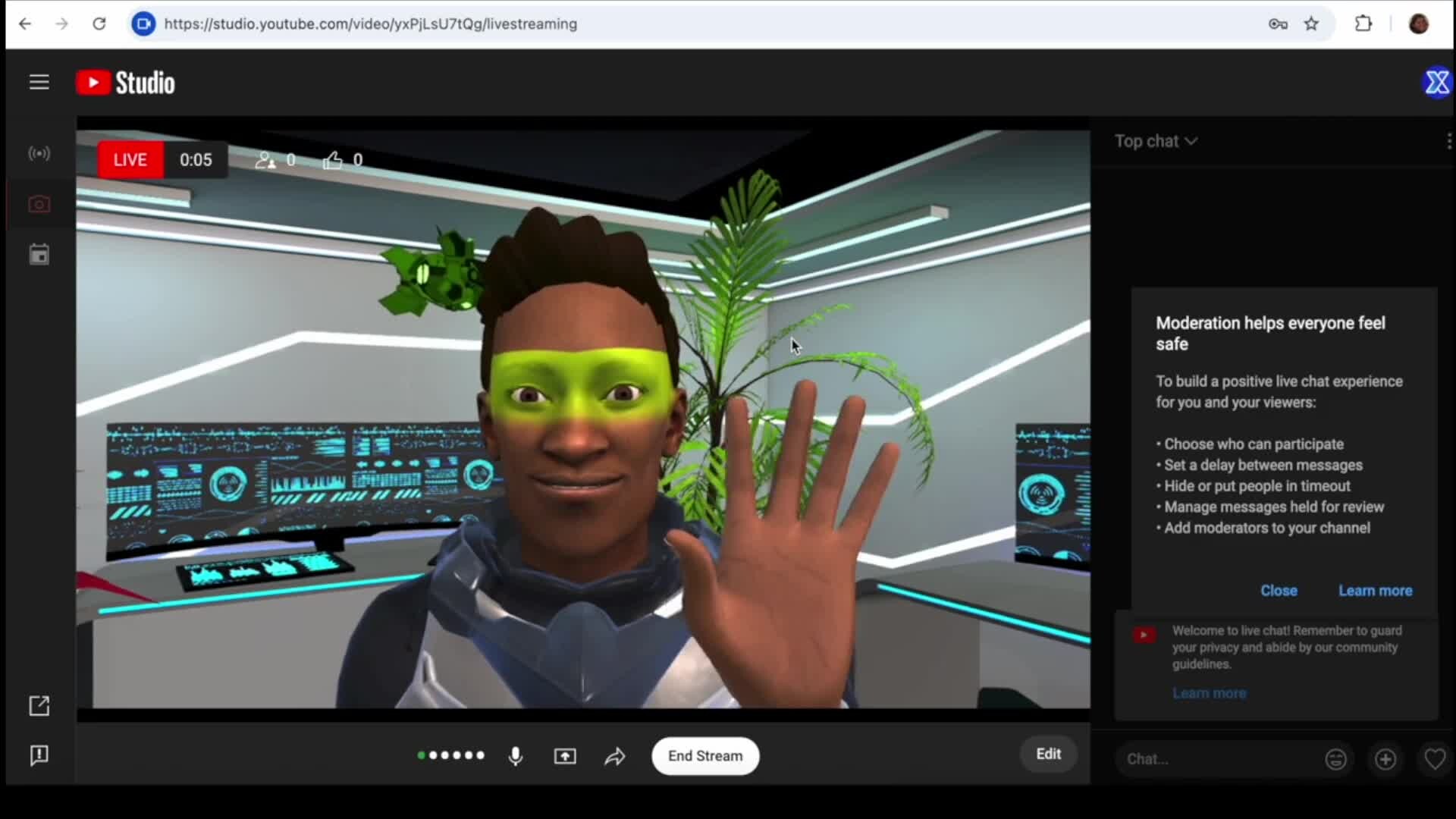1456x819 pixels.
Task: Open the Webcam tab in sidebar
Action: point(39,205)
